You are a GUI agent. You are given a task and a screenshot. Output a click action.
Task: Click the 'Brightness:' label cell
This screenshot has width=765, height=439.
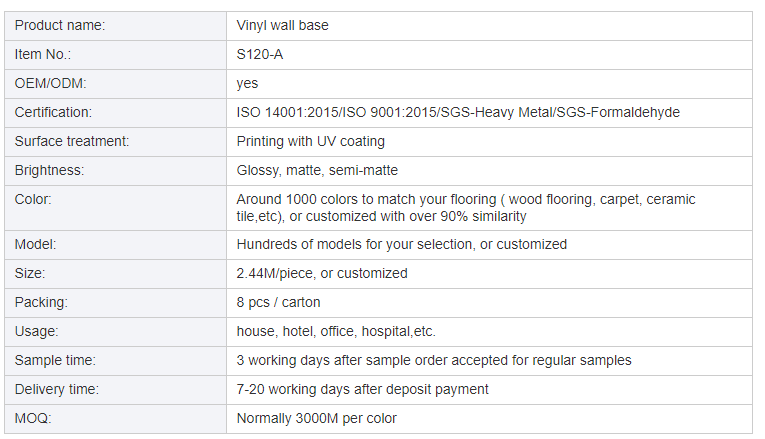pyautogui.click(x=49, y=170)
